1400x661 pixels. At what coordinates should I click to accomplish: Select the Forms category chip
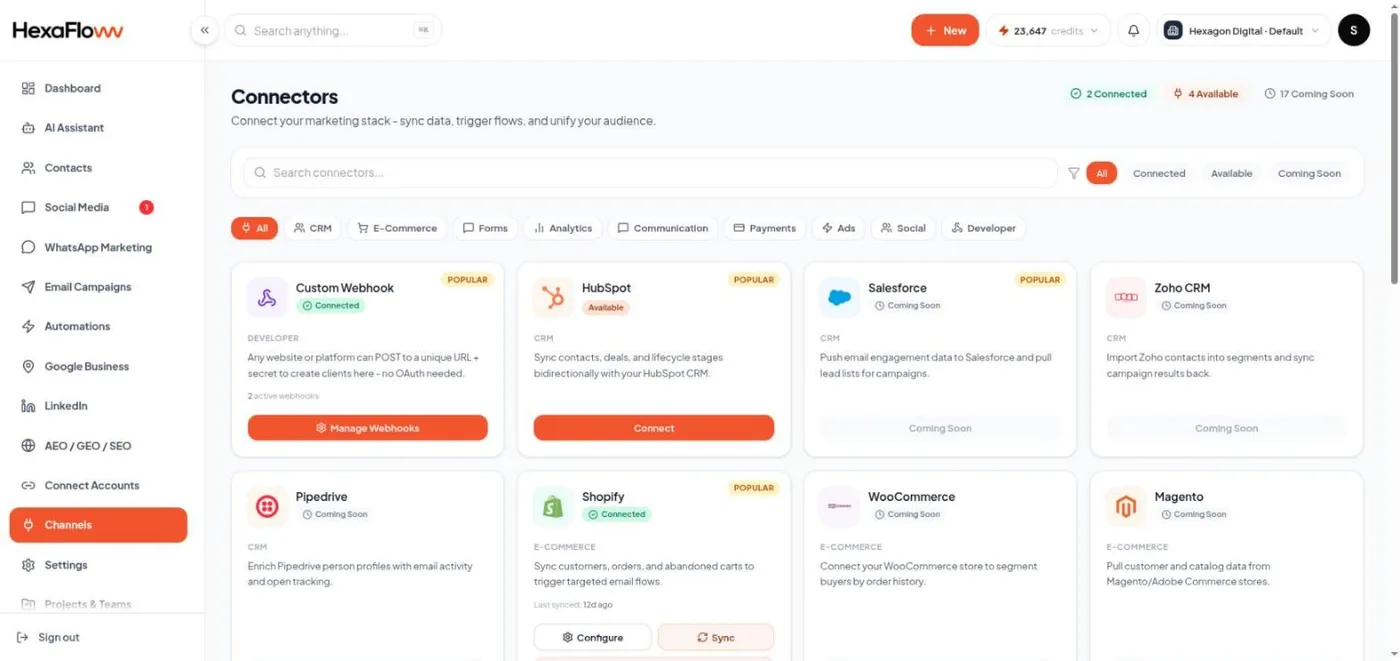click(484, 228)
